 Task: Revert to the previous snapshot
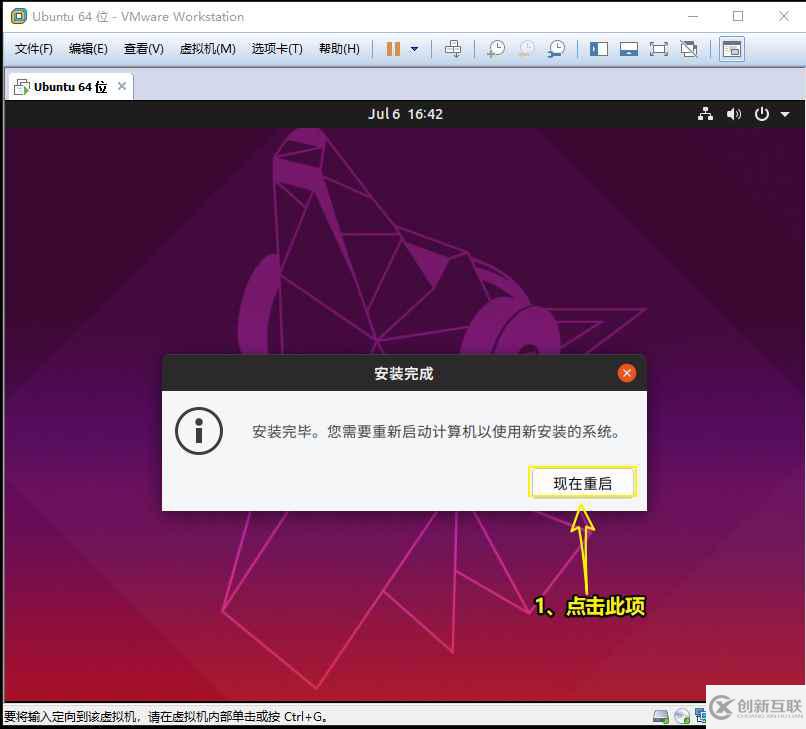tap(526, 49)
